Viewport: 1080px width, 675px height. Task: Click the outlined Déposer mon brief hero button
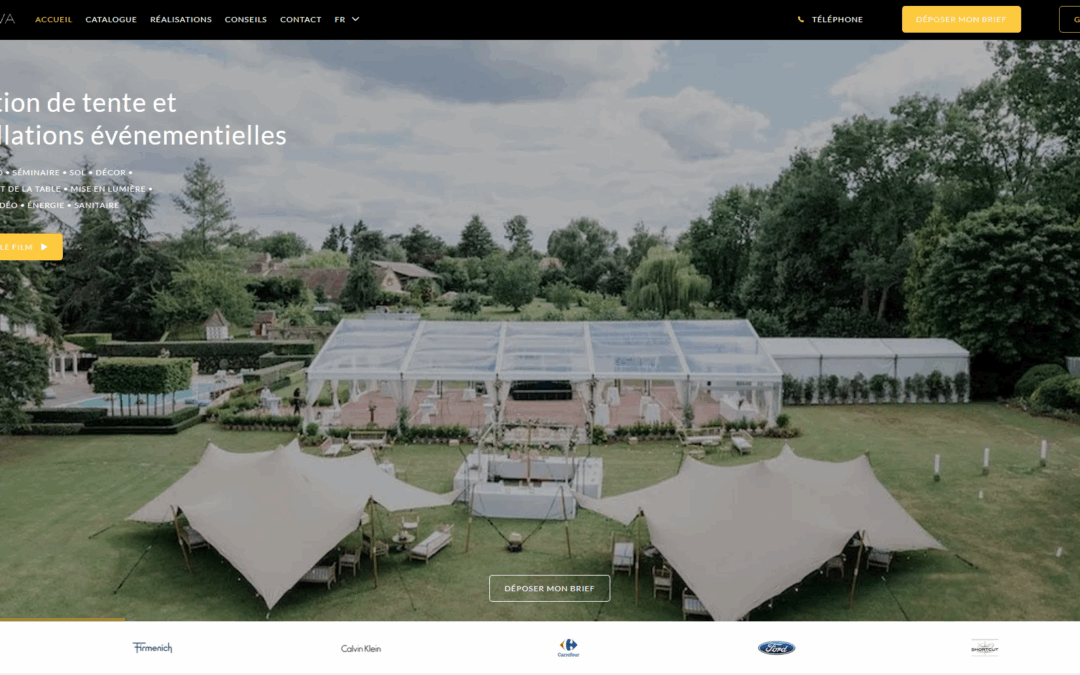549,588
